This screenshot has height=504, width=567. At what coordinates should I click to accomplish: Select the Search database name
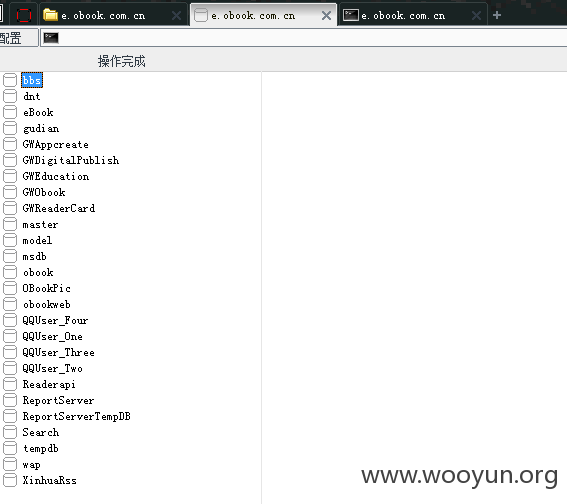pyautogui.click(x=41, y=432)
